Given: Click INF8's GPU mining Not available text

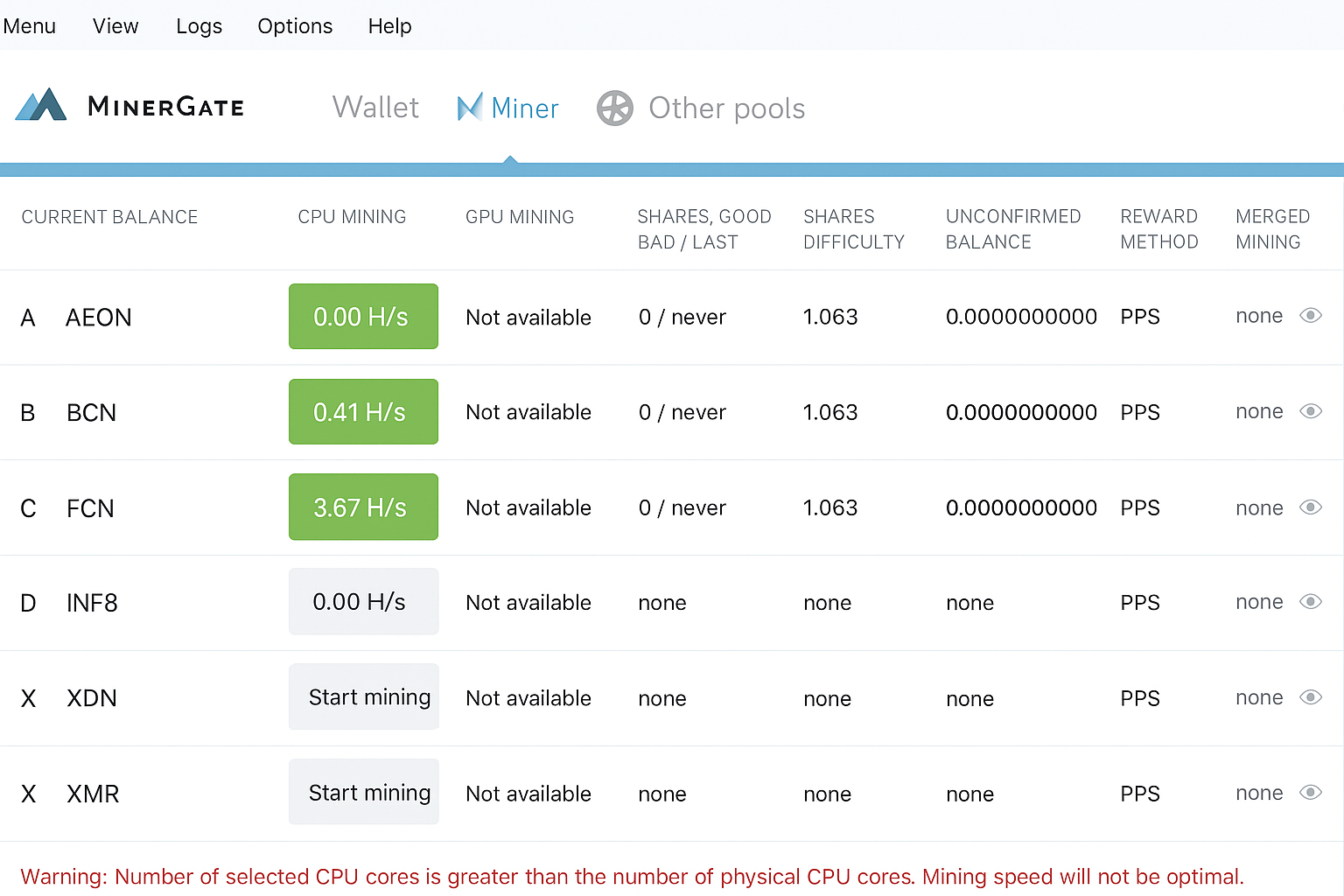Looking at the screenshot, I should click(x=528, y=603).
